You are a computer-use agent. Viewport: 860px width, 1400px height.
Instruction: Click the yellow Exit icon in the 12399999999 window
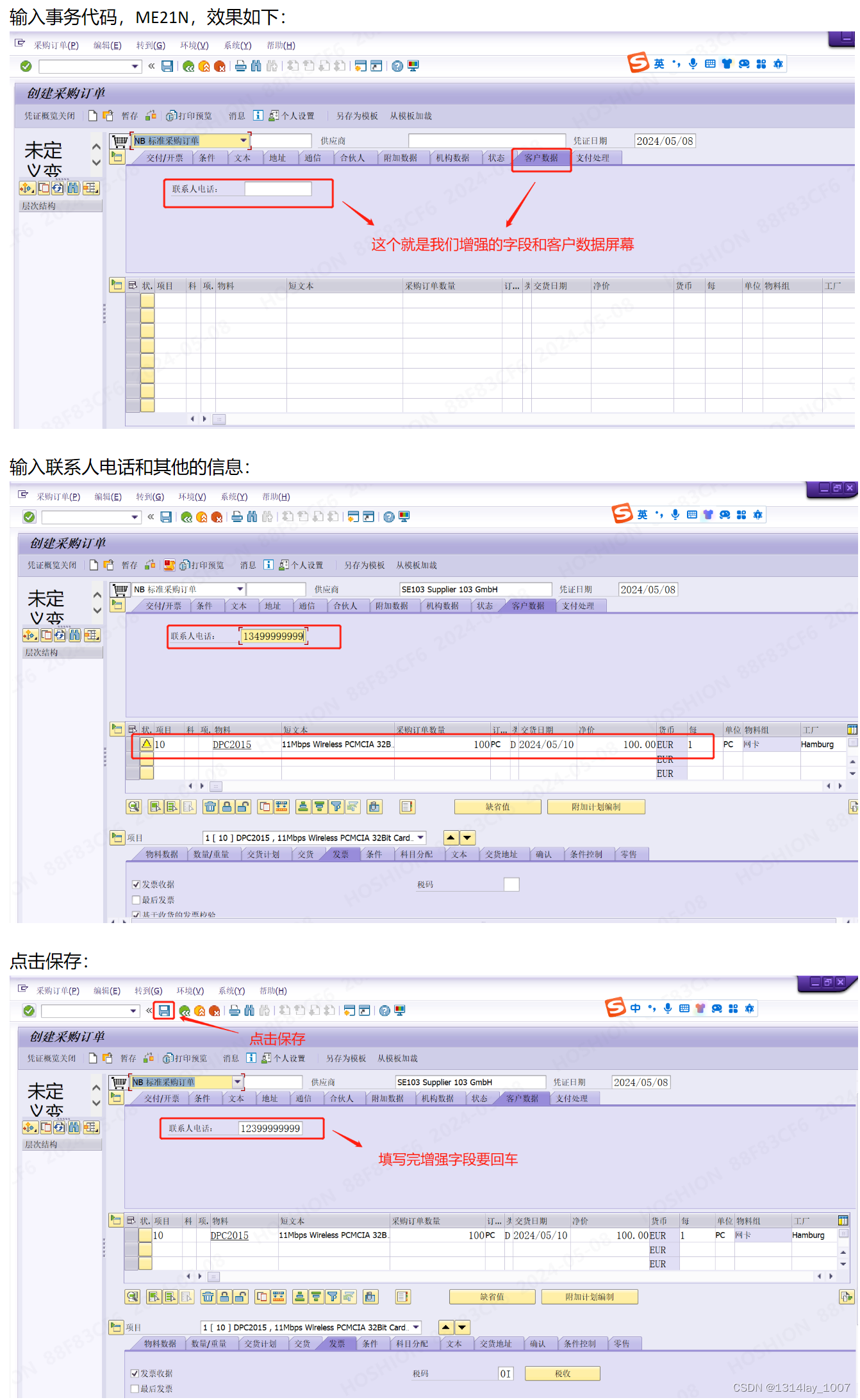tap(200, 1011)
